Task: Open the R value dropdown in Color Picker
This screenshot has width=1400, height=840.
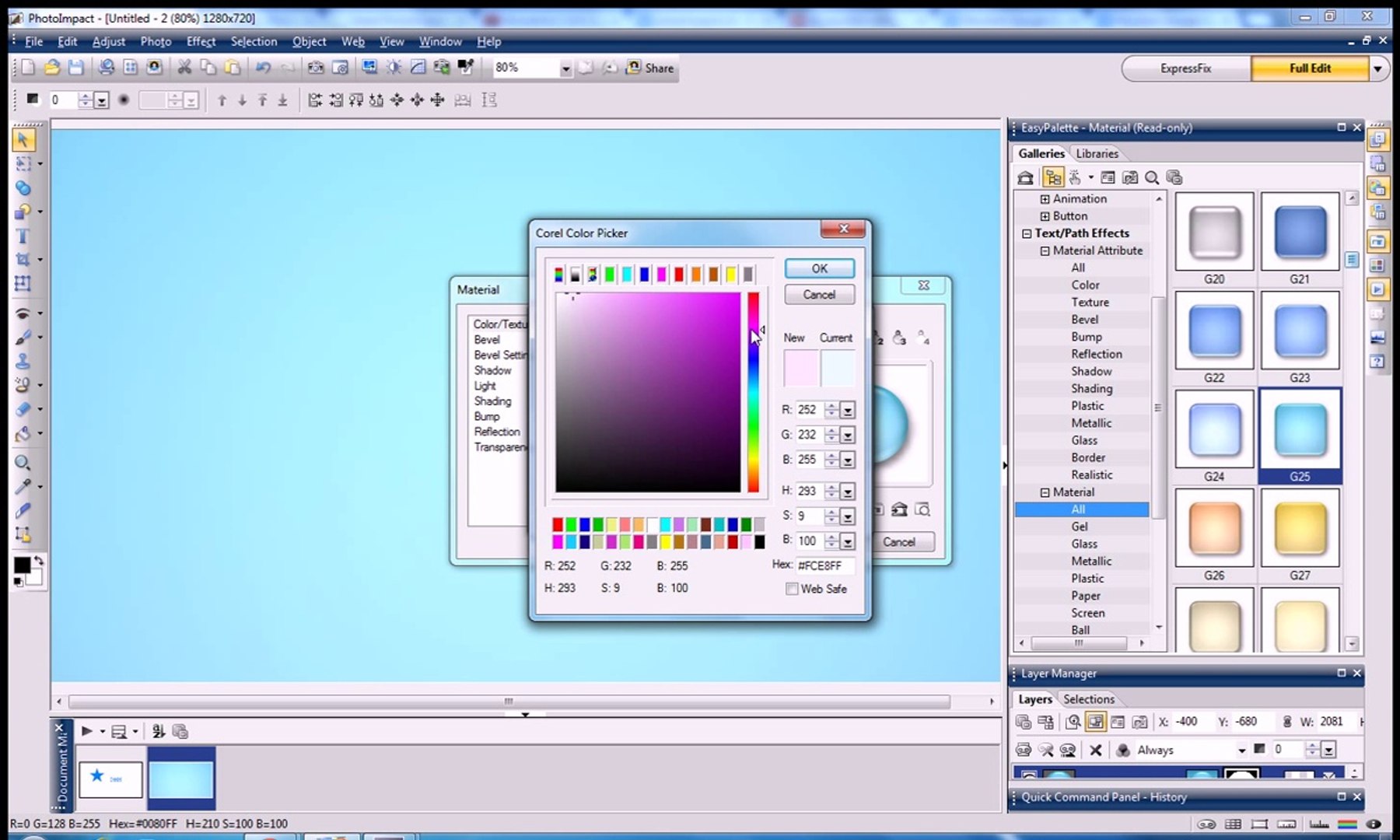Action: [848, 411]
